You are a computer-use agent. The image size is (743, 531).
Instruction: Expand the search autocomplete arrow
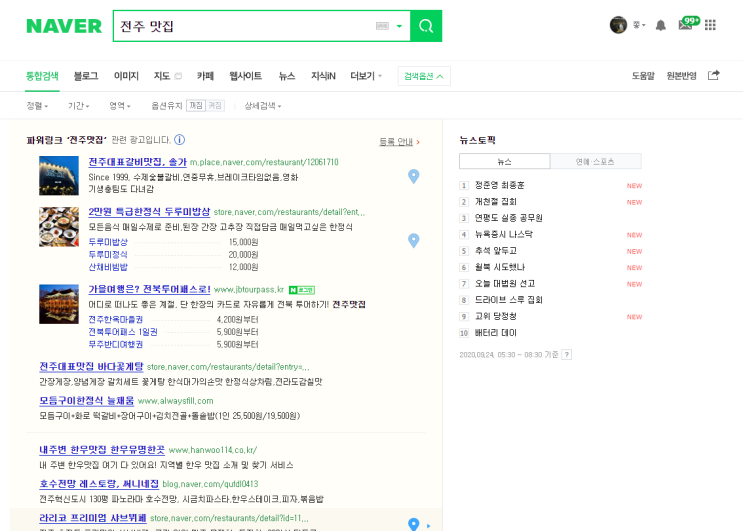tap(399, 26)
